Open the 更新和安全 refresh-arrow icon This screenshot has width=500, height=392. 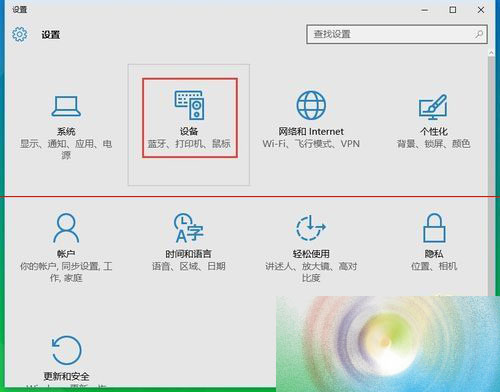click(x=67, y=350)
